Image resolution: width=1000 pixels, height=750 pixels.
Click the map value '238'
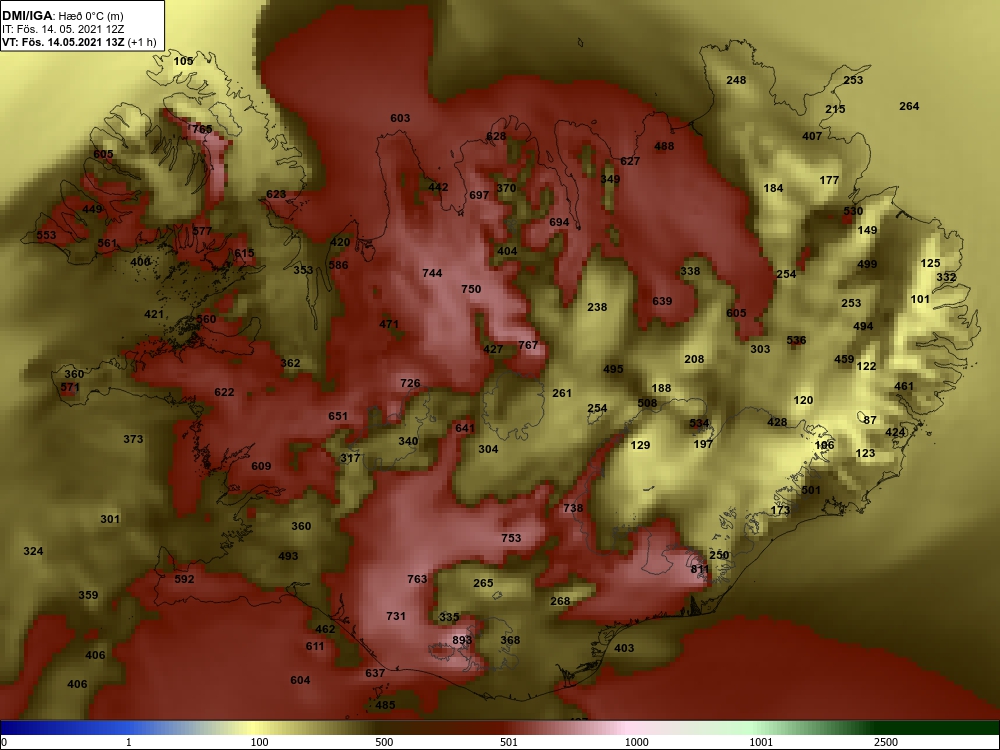(x=597, y=307)
